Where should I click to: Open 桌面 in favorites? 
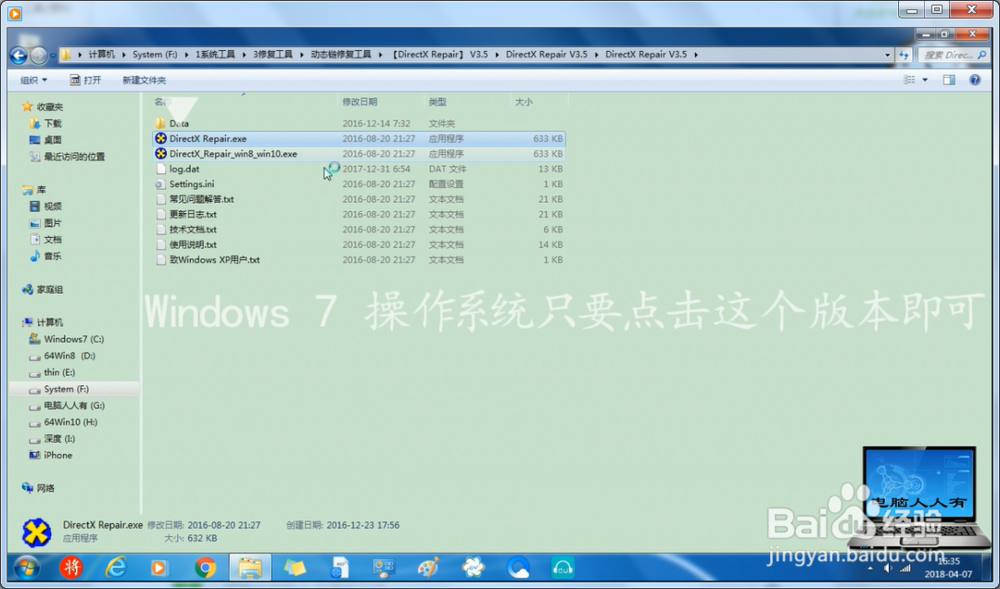[x=46, y=140]
